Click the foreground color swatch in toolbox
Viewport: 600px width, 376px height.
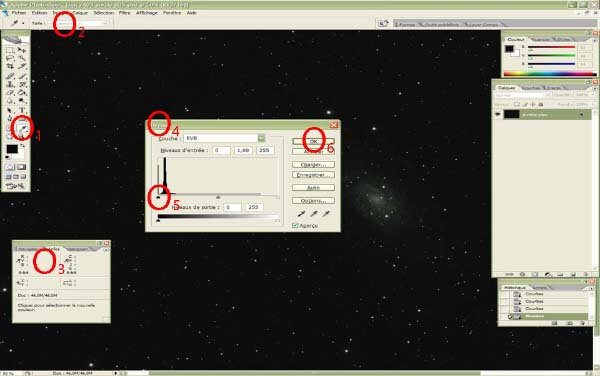(x=12, y=149)
